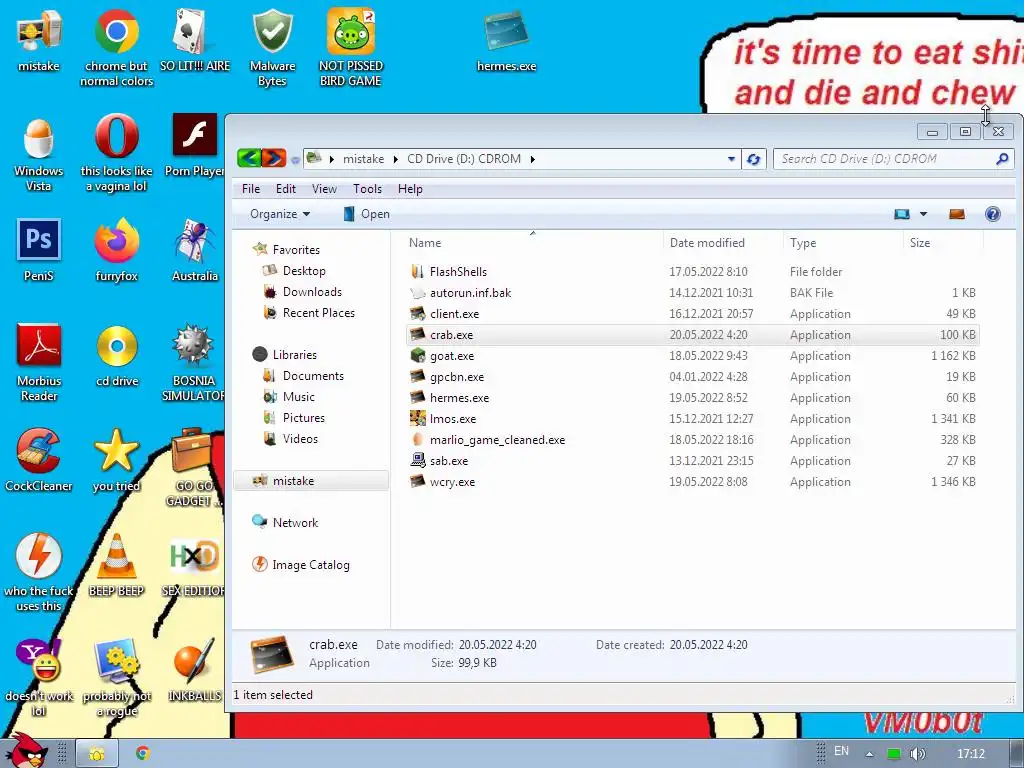Screen dimensions: 1024x768
Task: Click the Open toolbar button
Action: (366, 214)
